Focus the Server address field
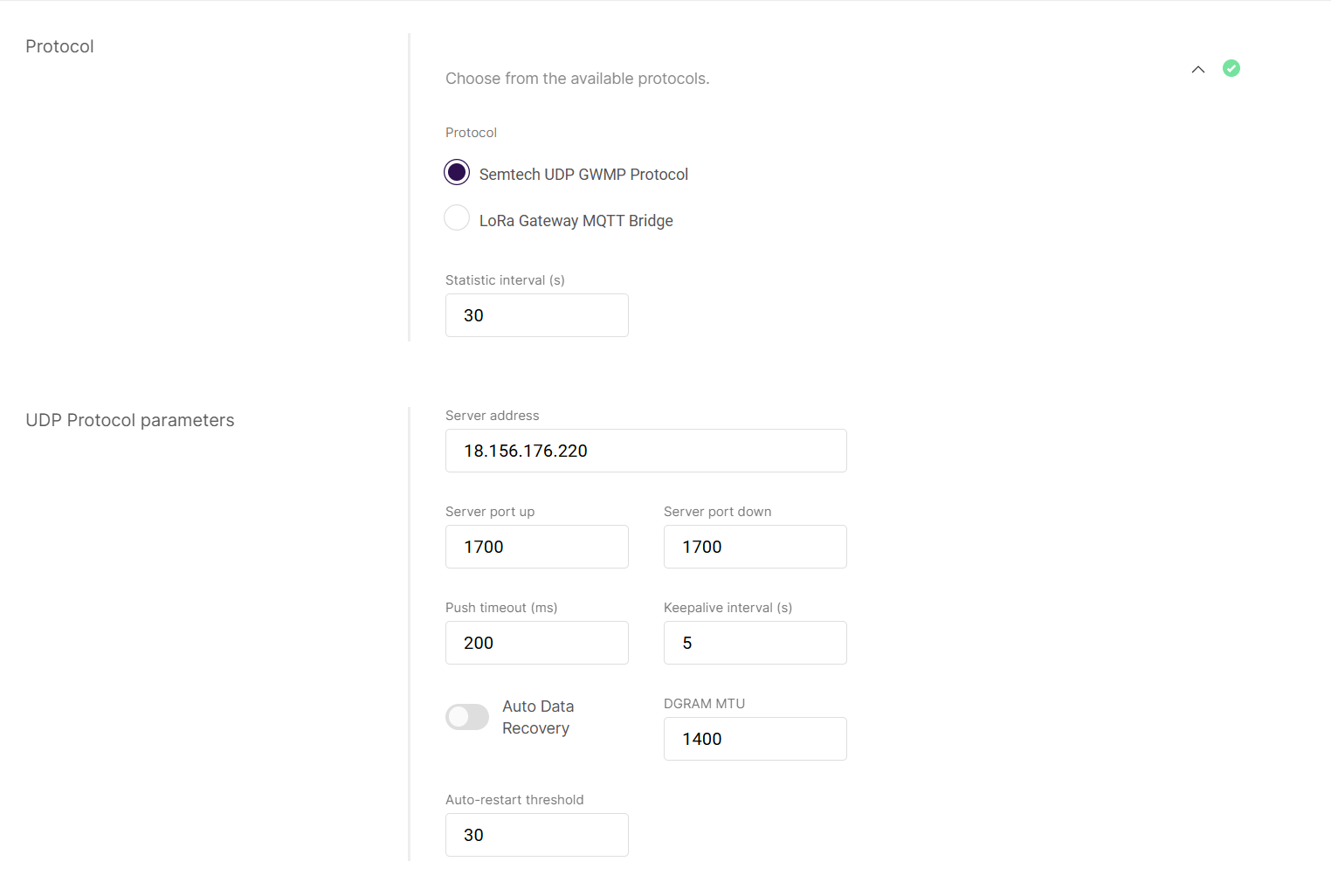 645,451
